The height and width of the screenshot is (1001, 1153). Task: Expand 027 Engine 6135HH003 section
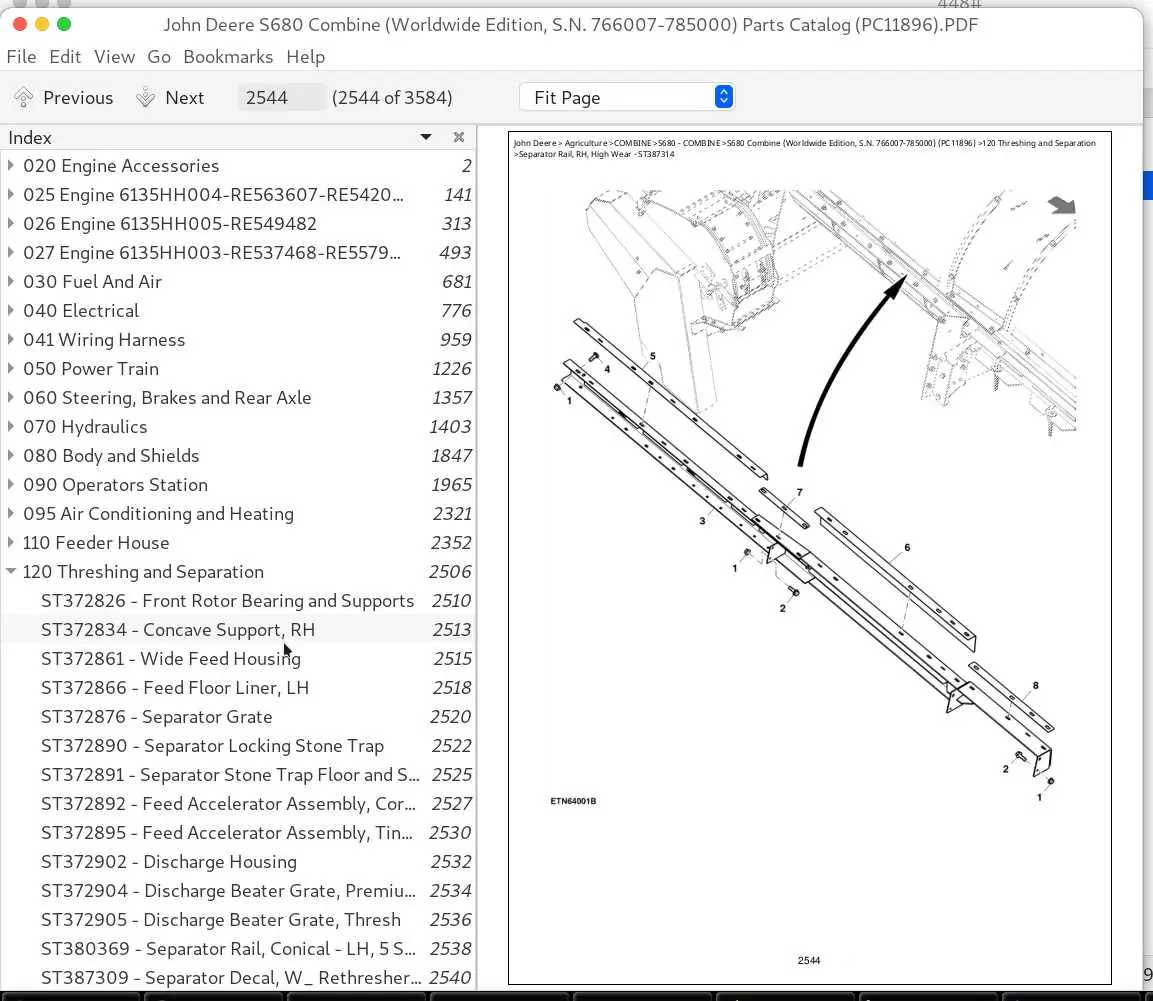(10, 253)
